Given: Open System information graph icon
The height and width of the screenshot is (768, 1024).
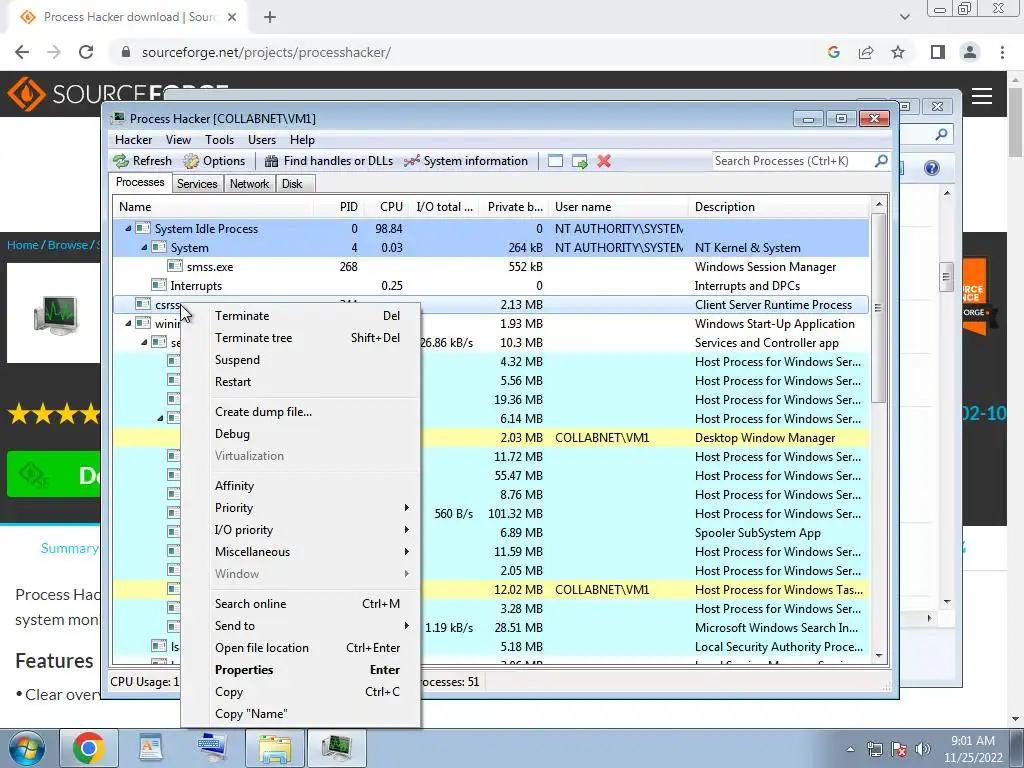Looking at the screenshot, I should click(411, 161).
